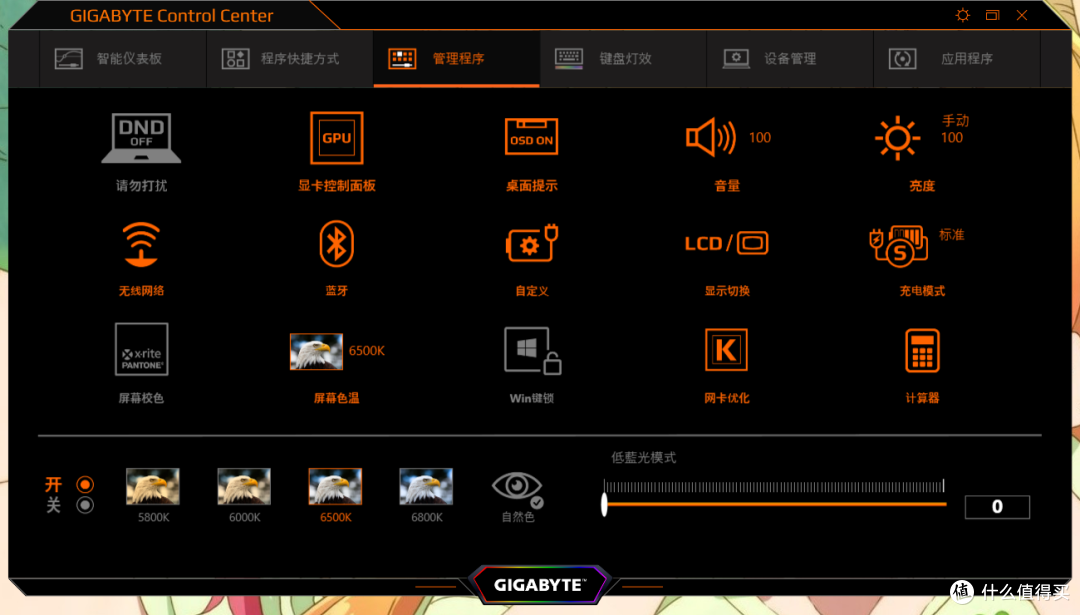Switch to the 智能仪表板 tab
The width and height of the screenshot is (1080, 615).
[123, 59]
